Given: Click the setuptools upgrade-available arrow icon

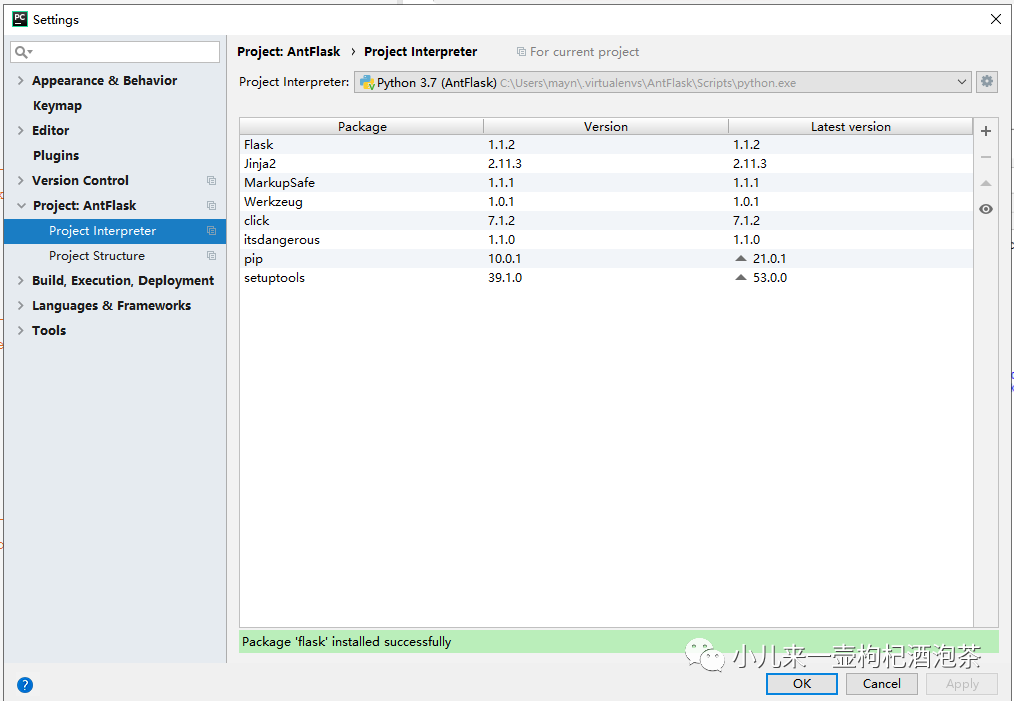Looking at the screenshot, I should point(741,277).
